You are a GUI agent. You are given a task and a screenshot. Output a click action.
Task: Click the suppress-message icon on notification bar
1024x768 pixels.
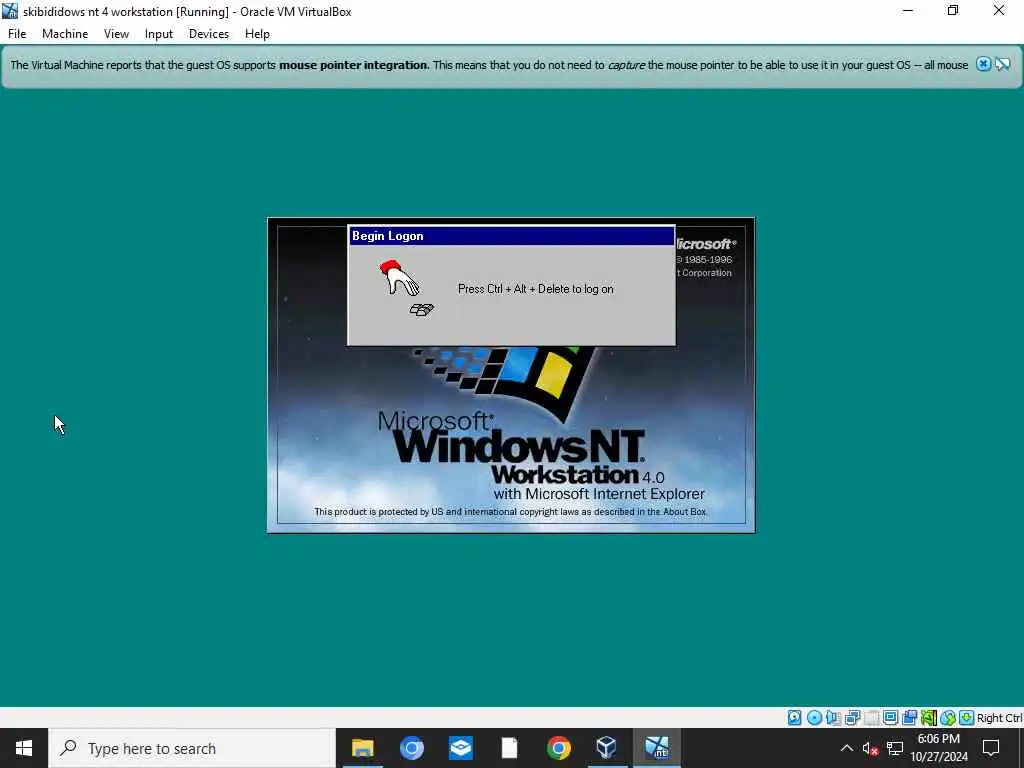(1002, 64)
